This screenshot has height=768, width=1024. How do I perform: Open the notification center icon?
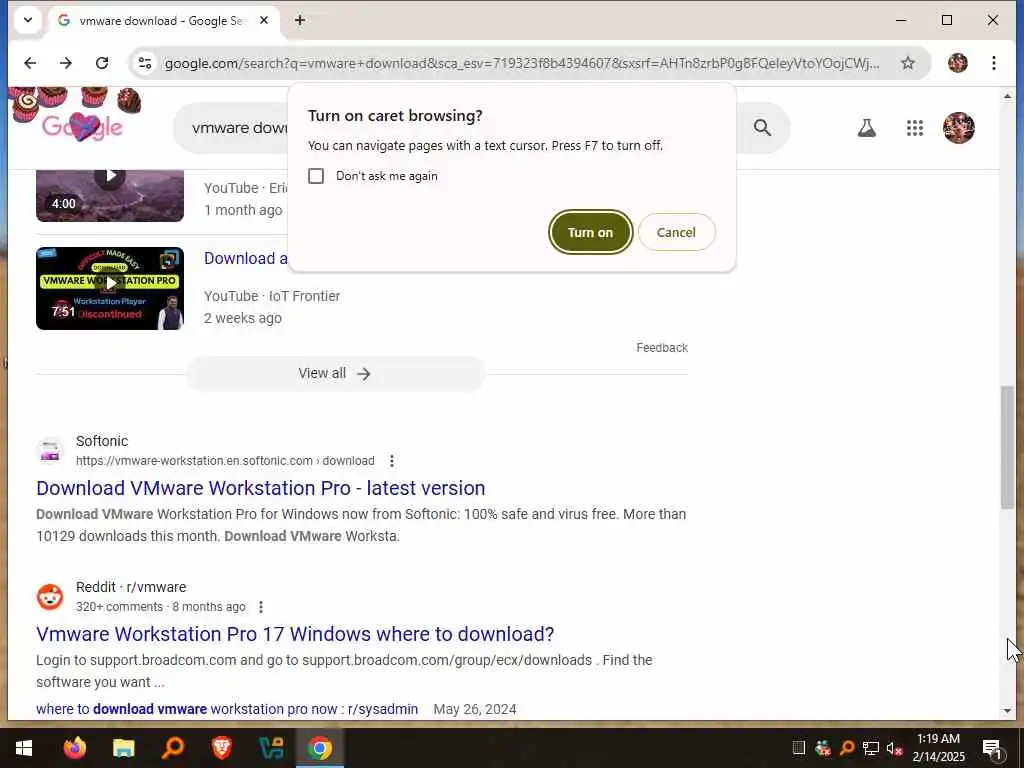click(993, 748)
